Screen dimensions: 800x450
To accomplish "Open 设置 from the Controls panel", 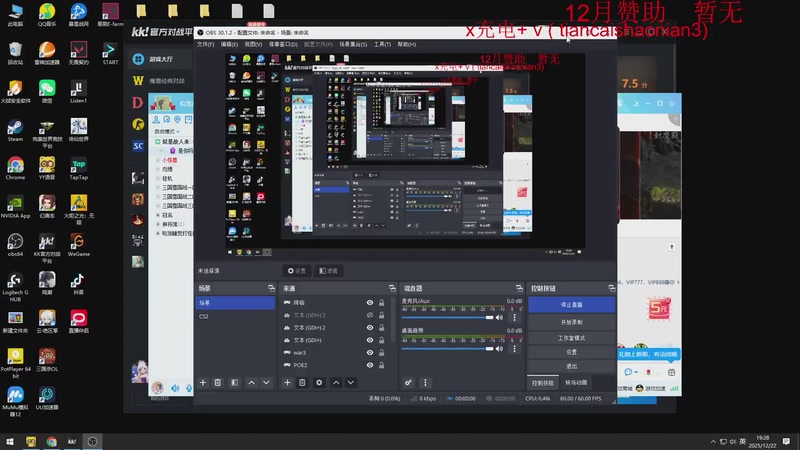I will pyautogui.click(x=571, y=352).
